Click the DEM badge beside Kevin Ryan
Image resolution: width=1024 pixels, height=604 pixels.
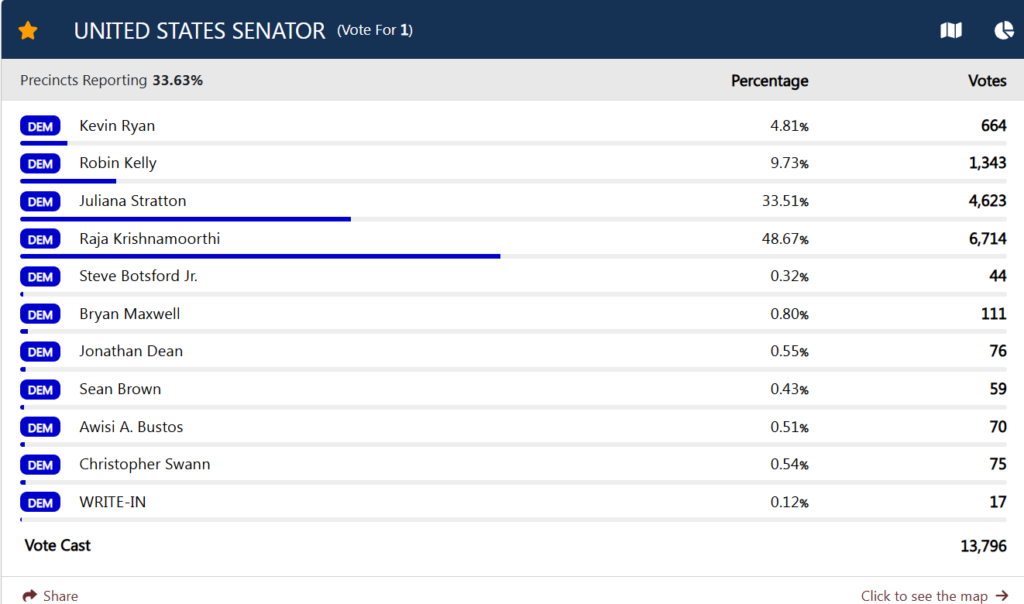41,126
